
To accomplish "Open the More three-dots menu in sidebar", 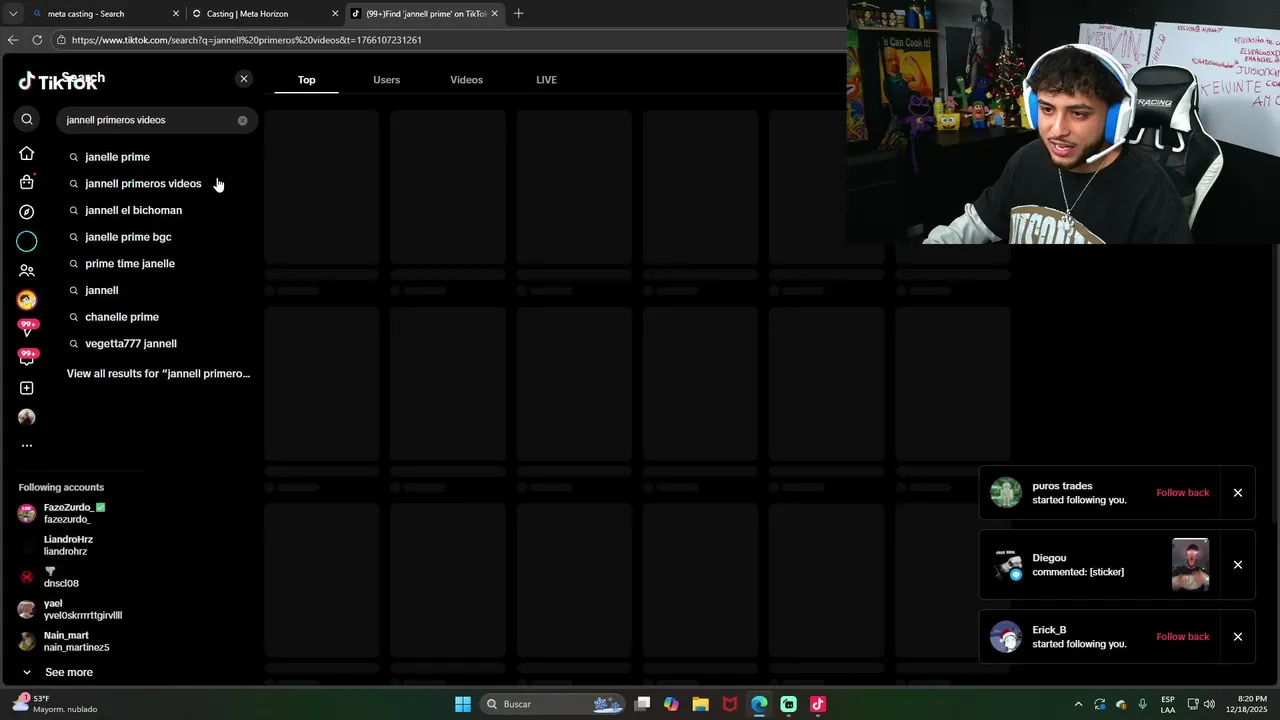I will click(x=27, y=446).
